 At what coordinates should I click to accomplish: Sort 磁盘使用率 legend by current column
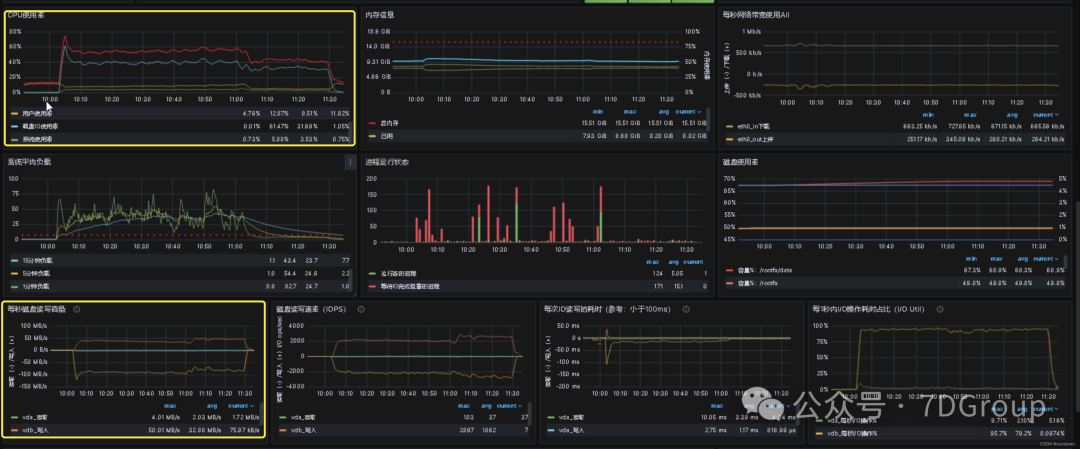[x=1045, y=258]
